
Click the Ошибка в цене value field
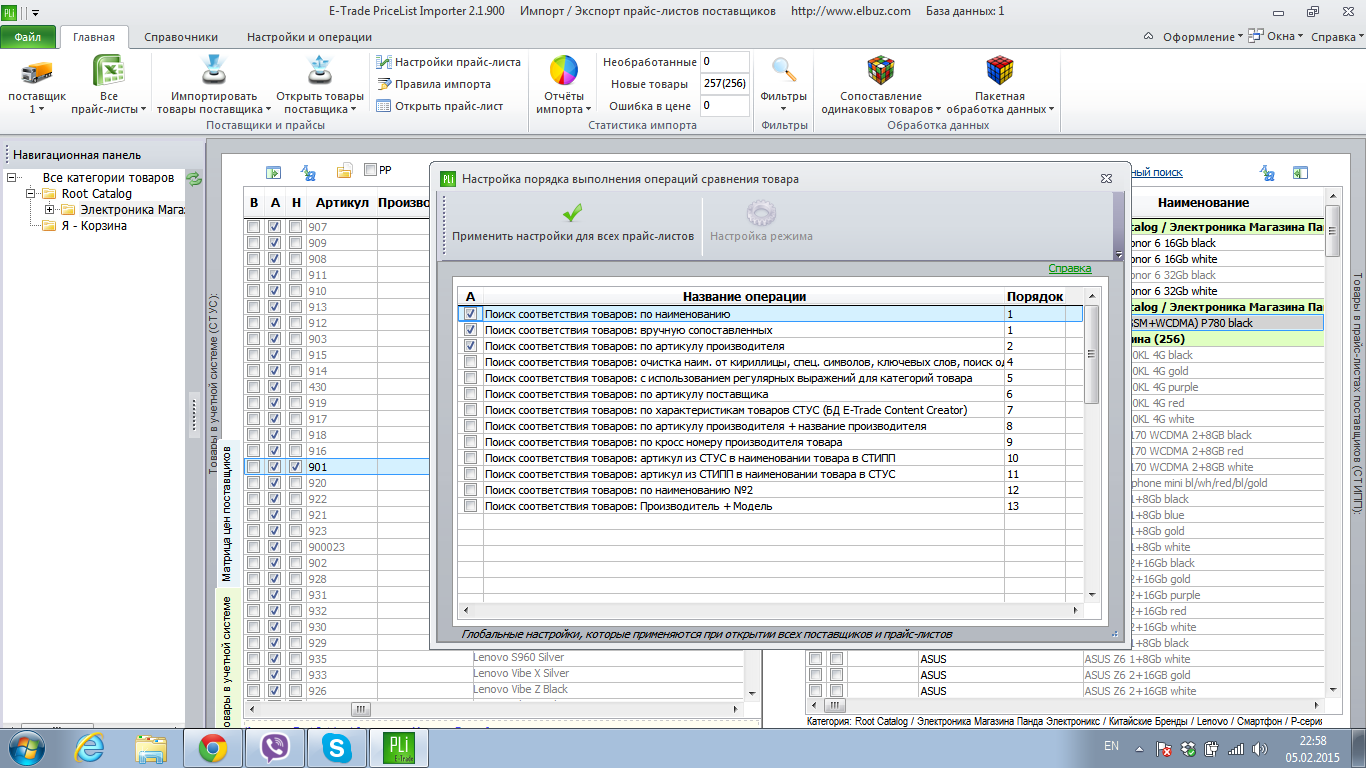pyautogui.click(x=725, y=105)
